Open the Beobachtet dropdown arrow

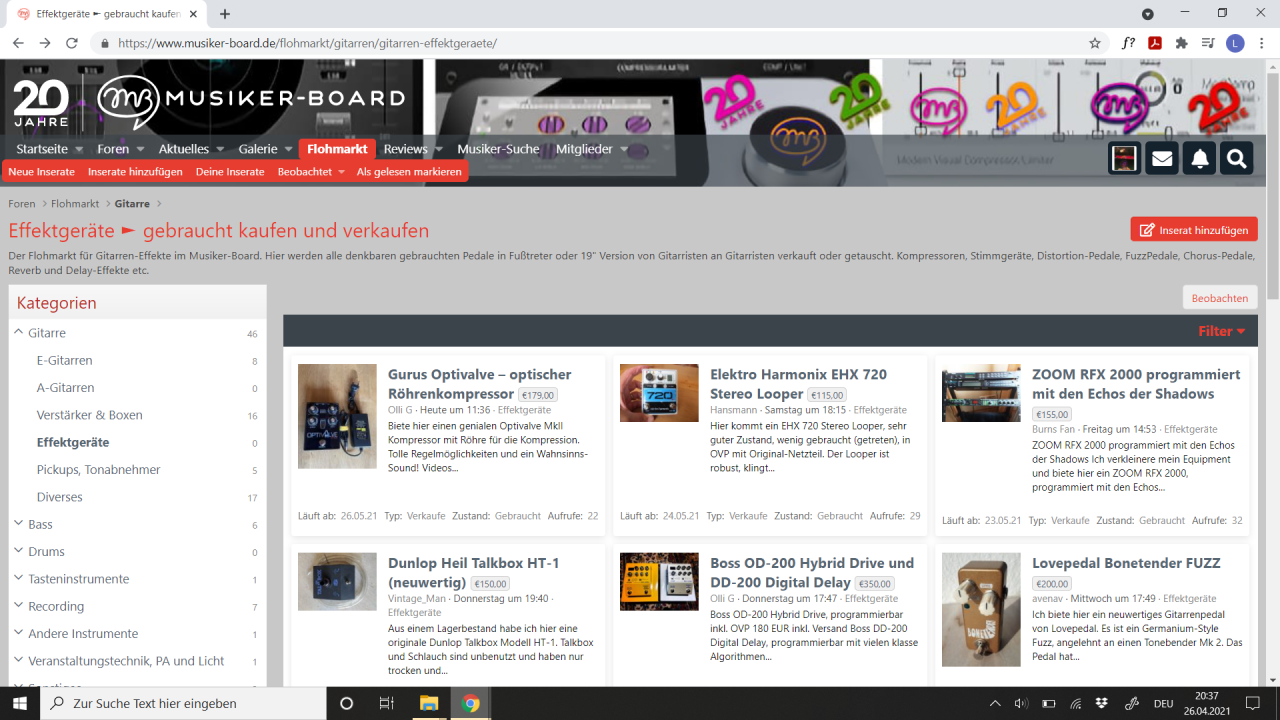[x=341, y=172]
